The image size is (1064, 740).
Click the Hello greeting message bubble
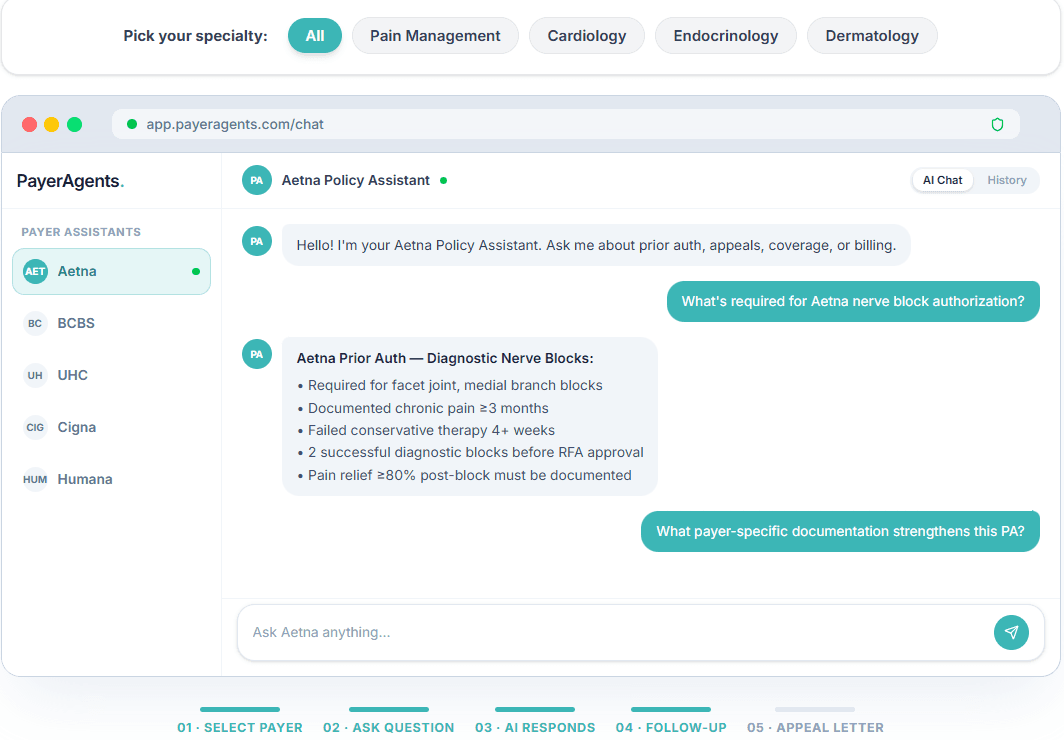596,245
